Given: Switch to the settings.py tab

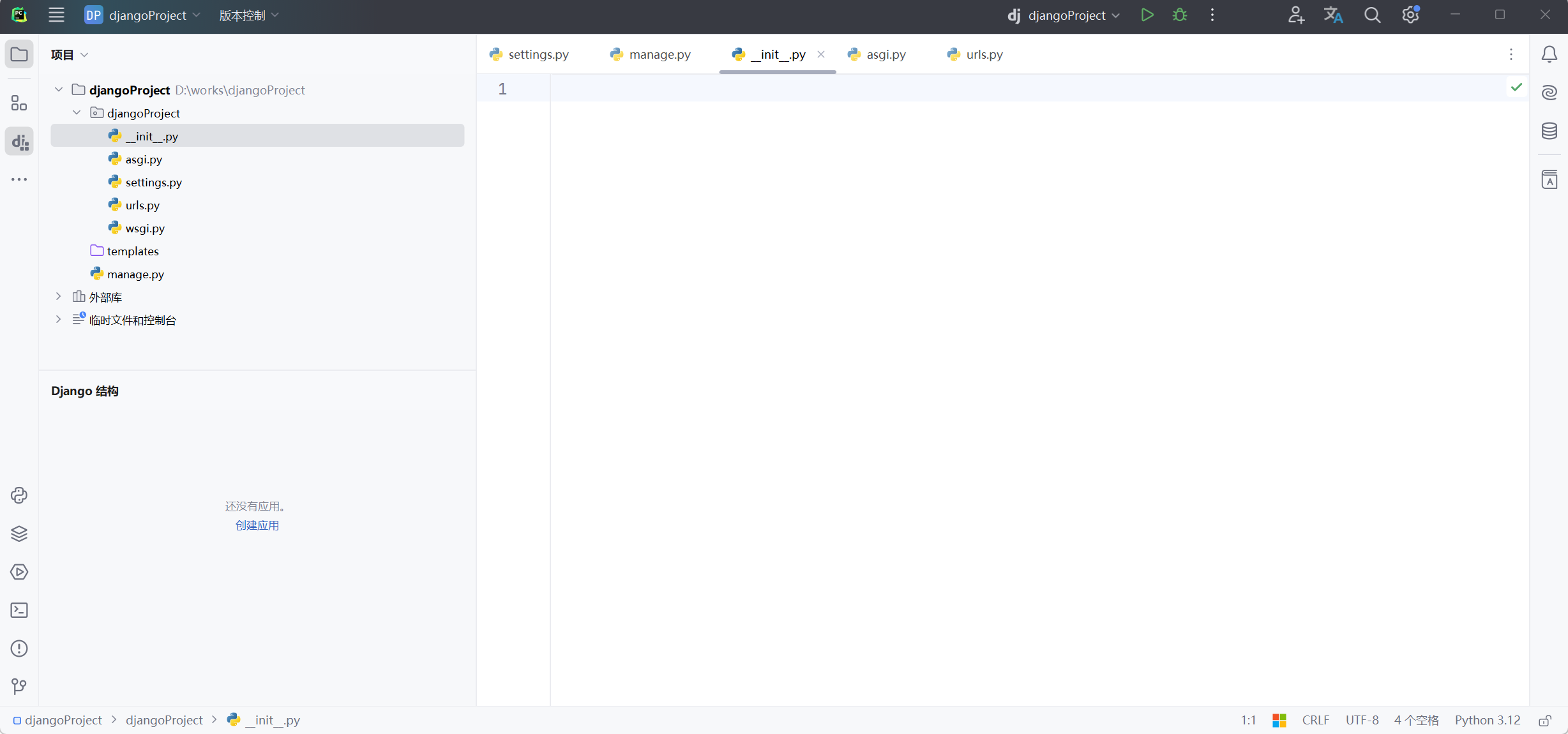Looking at the screenshot, I should pyautogui.click(x=529, y=54).
